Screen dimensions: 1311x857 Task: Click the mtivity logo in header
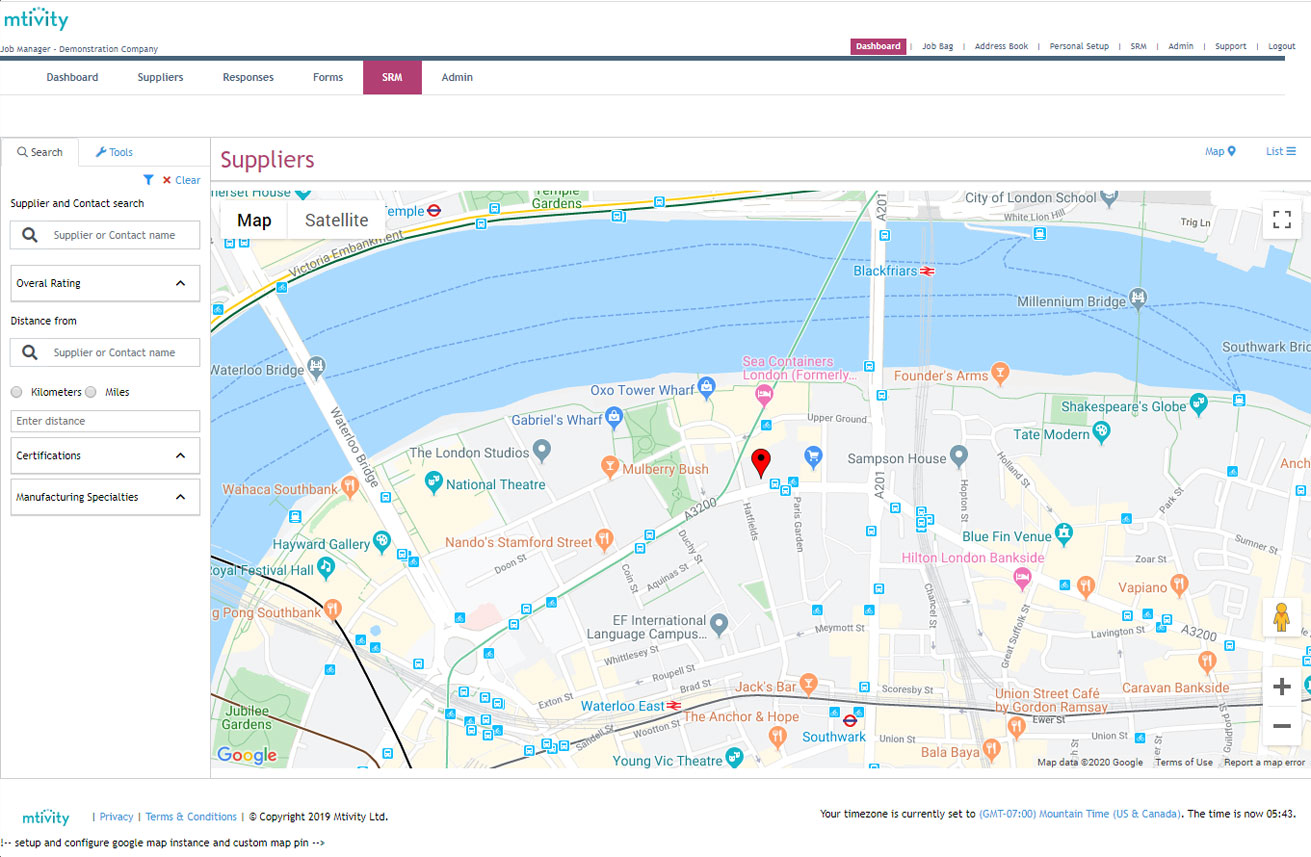click(36, 19)
